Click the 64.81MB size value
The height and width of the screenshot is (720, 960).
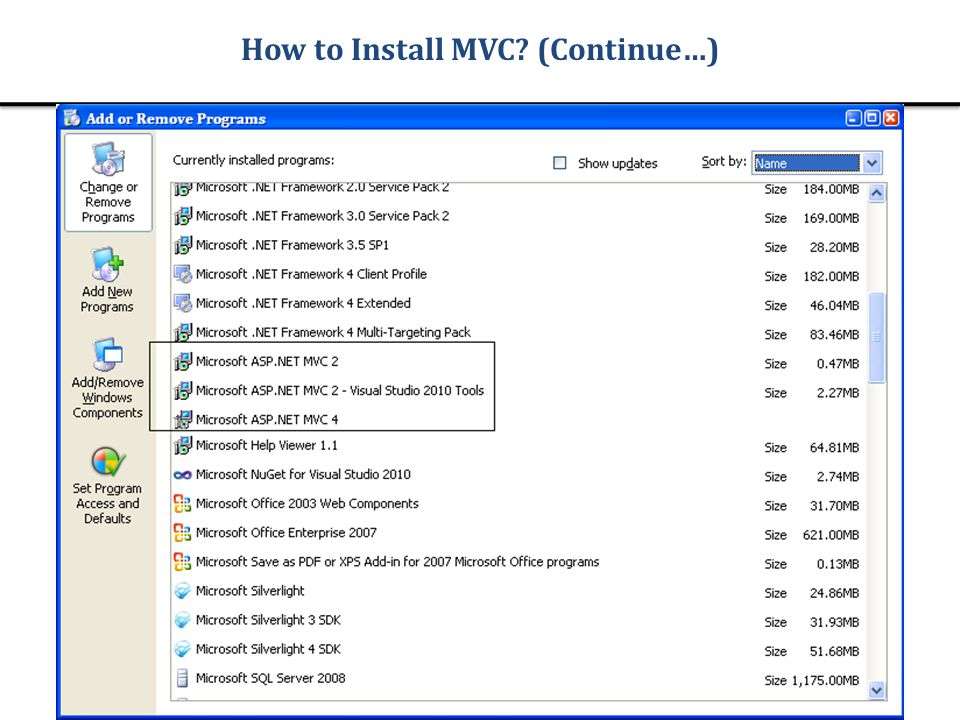(834, 448)
